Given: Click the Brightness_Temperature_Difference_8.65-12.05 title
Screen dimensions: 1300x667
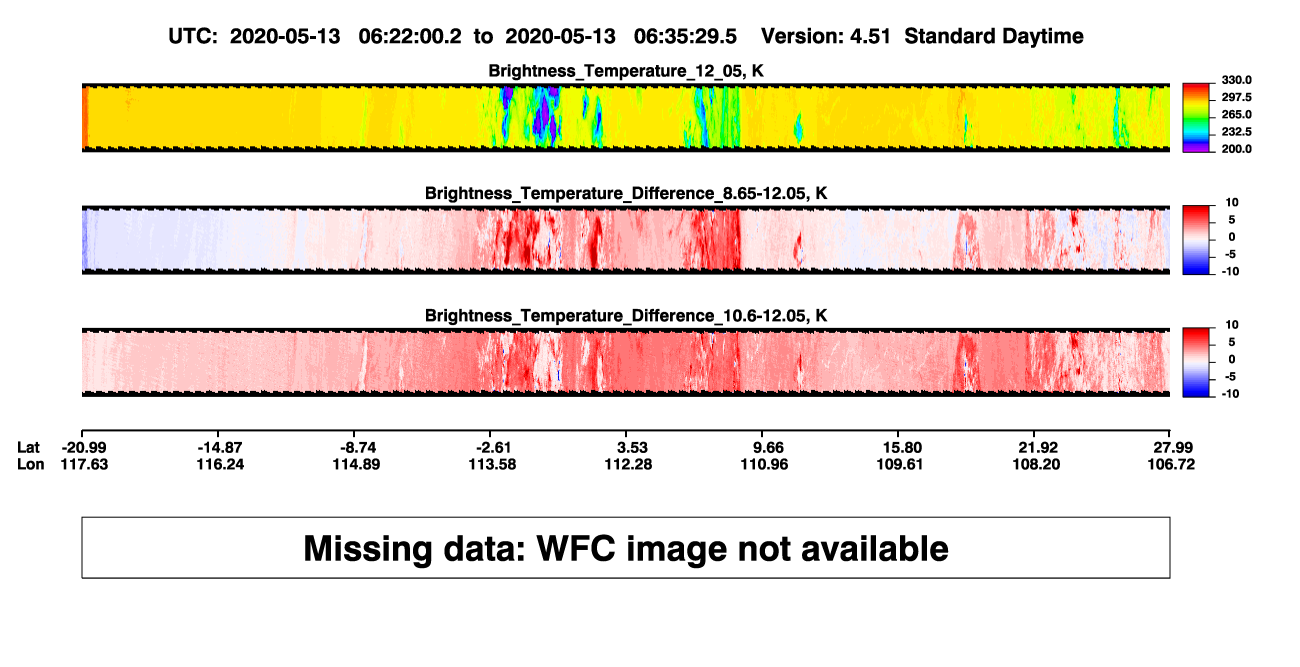Looking at the screenshot, I should pyautogui.click(x=626, y=193).
